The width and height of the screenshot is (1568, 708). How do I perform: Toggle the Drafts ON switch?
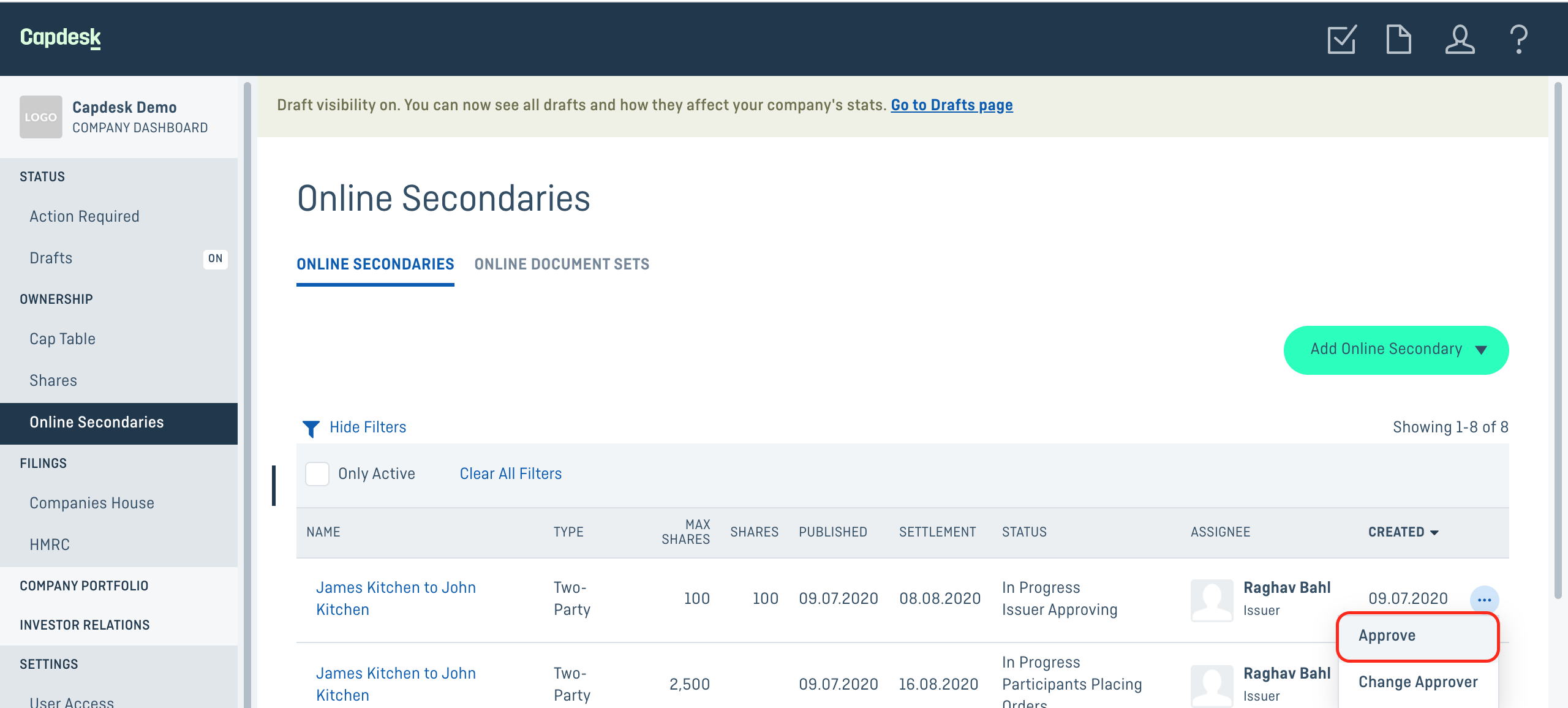[215, 258]
